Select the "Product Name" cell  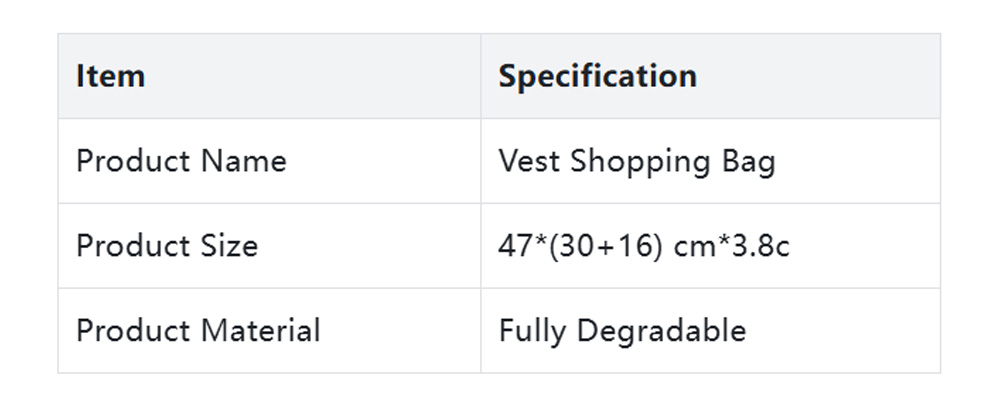pos(181,161)
